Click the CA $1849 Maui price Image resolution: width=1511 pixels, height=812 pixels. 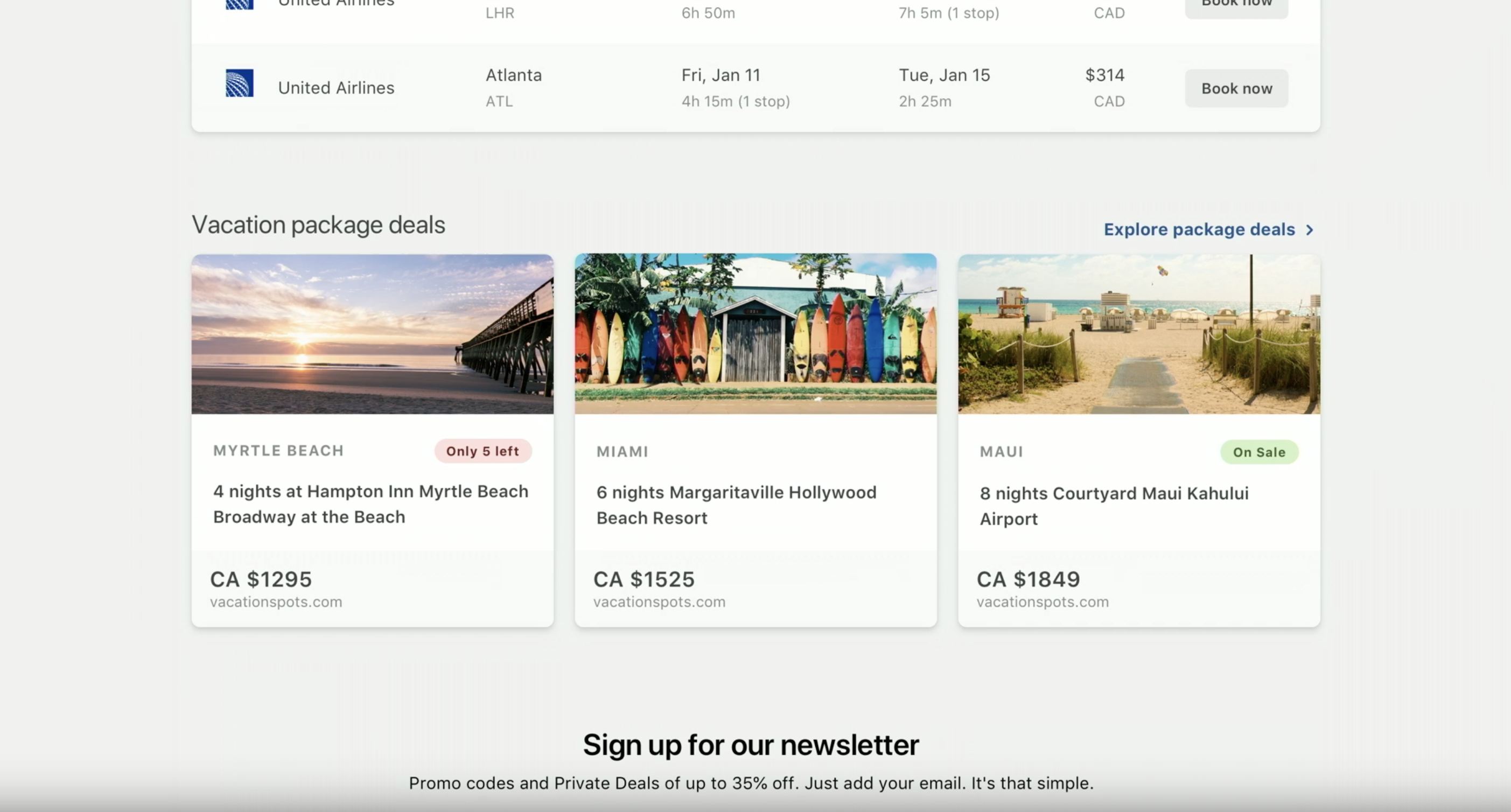click(1027, 579)
